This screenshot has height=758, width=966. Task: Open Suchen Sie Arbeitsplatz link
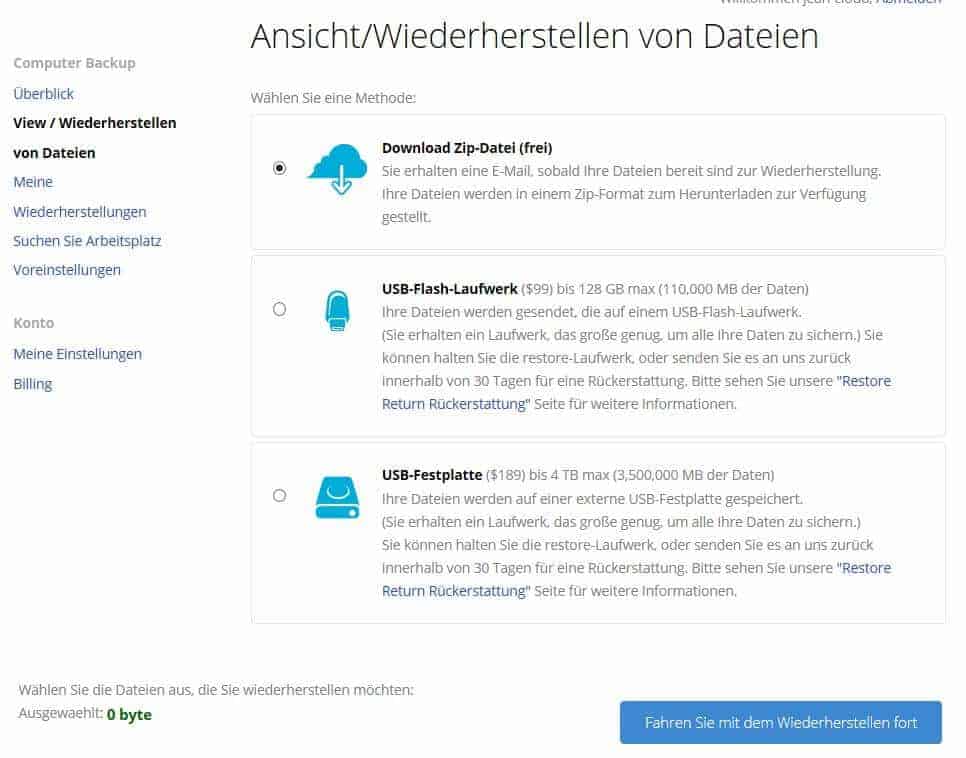click(x=87, y=241)
